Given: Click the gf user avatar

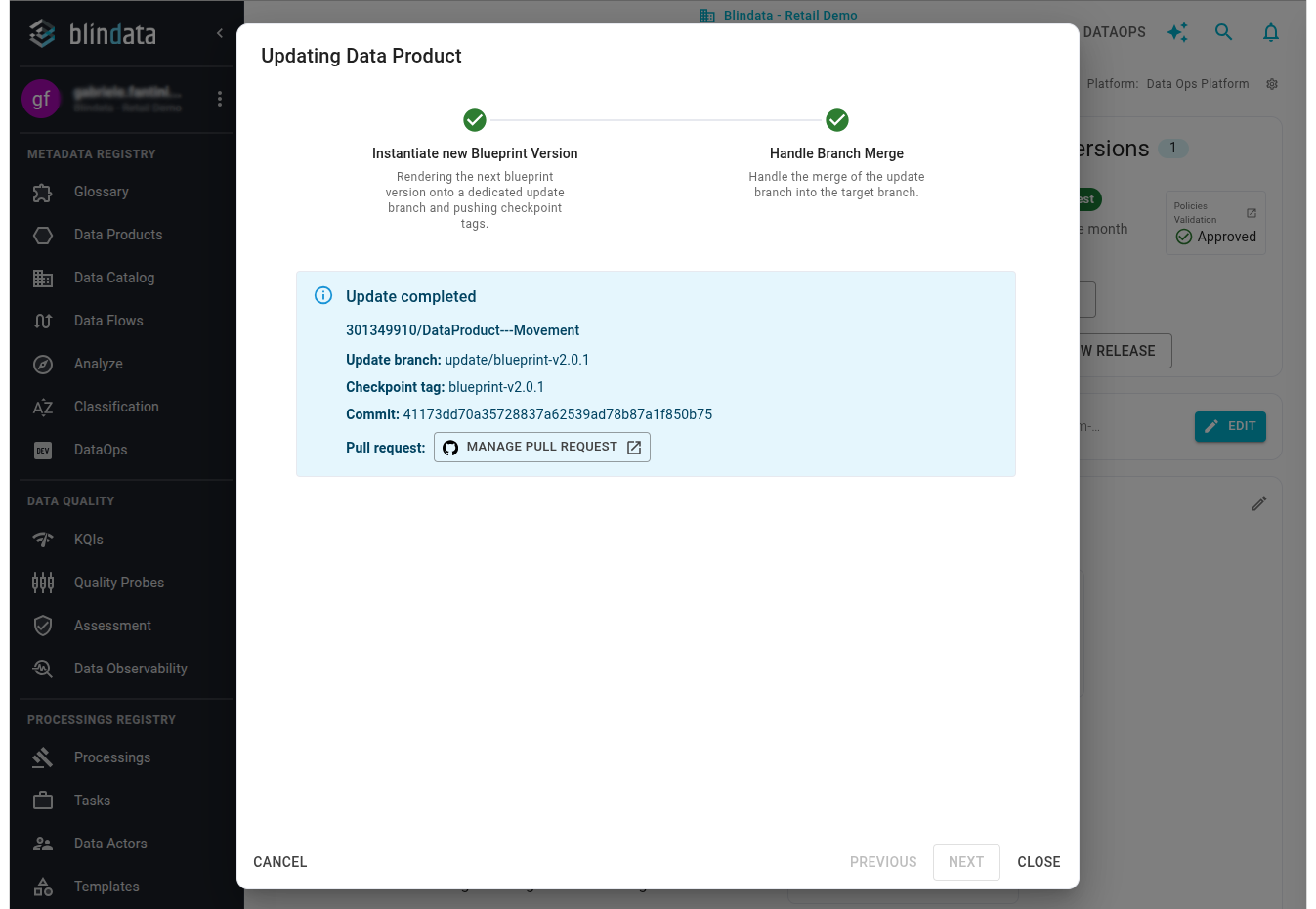Looking at the screenshot, I should (x=41, y=99).
